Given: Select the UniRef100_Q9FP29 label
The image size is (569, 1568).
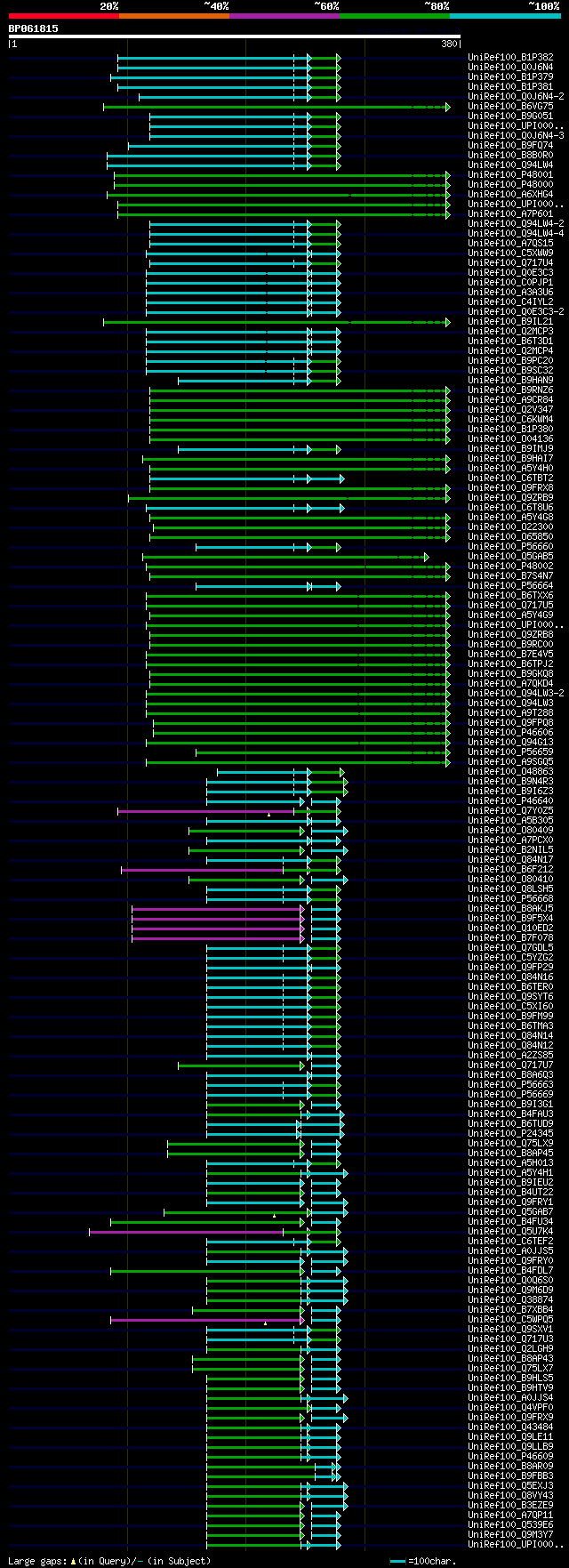Looking at the screenshot, I should pos(510,968).
